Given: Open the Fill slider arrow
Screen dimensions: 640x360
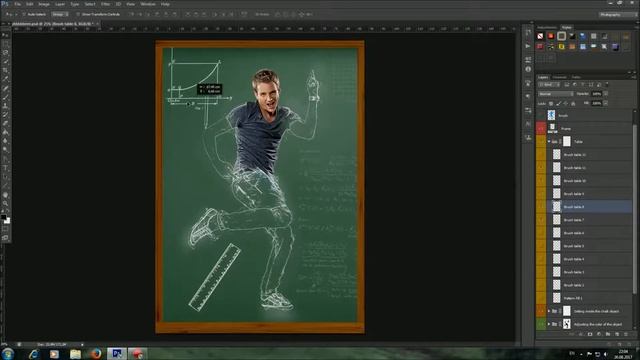Looking at the screenshot, I should click(x=605, y=103).
